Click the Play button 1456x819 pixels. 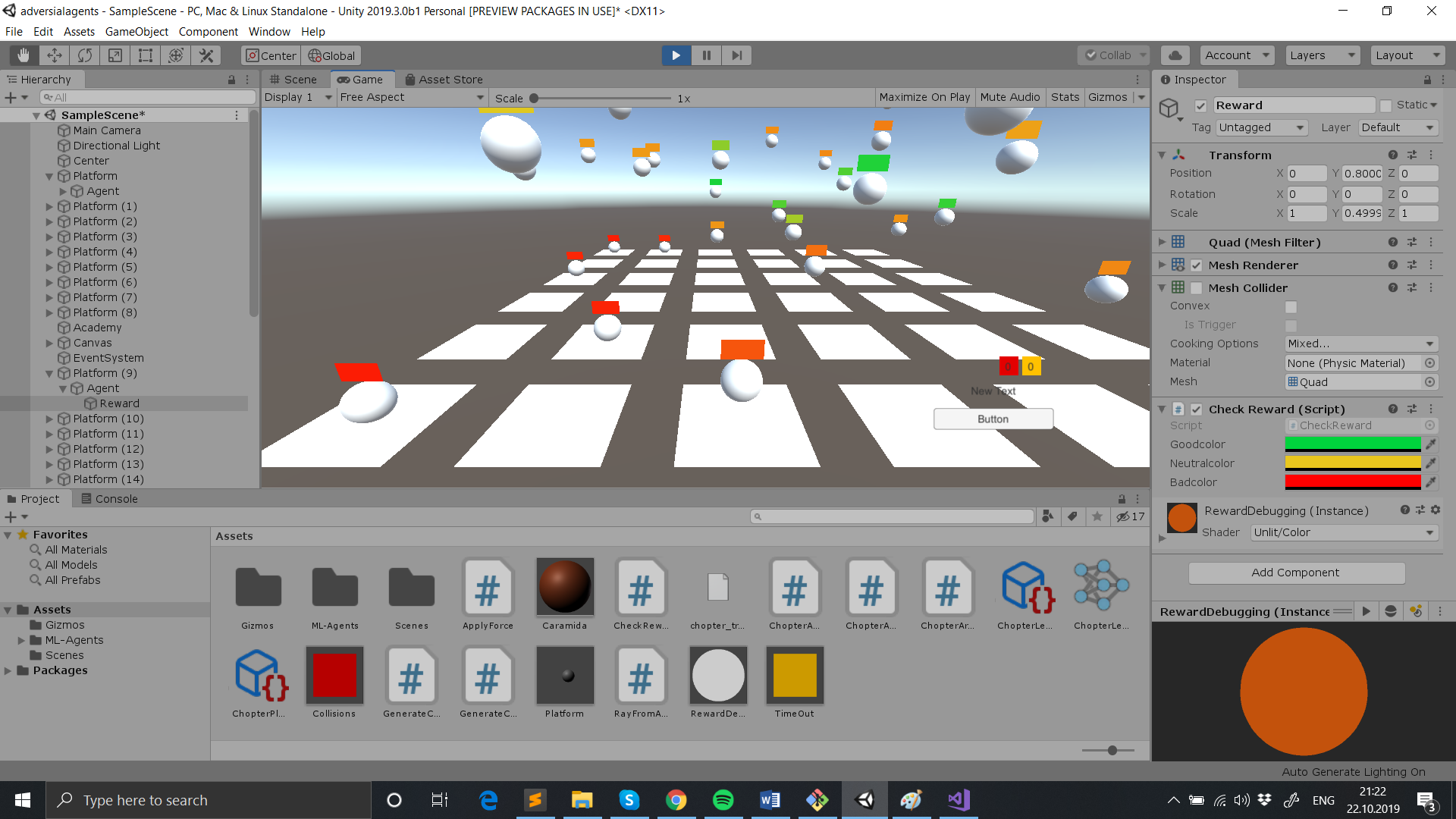coord(676,55)
